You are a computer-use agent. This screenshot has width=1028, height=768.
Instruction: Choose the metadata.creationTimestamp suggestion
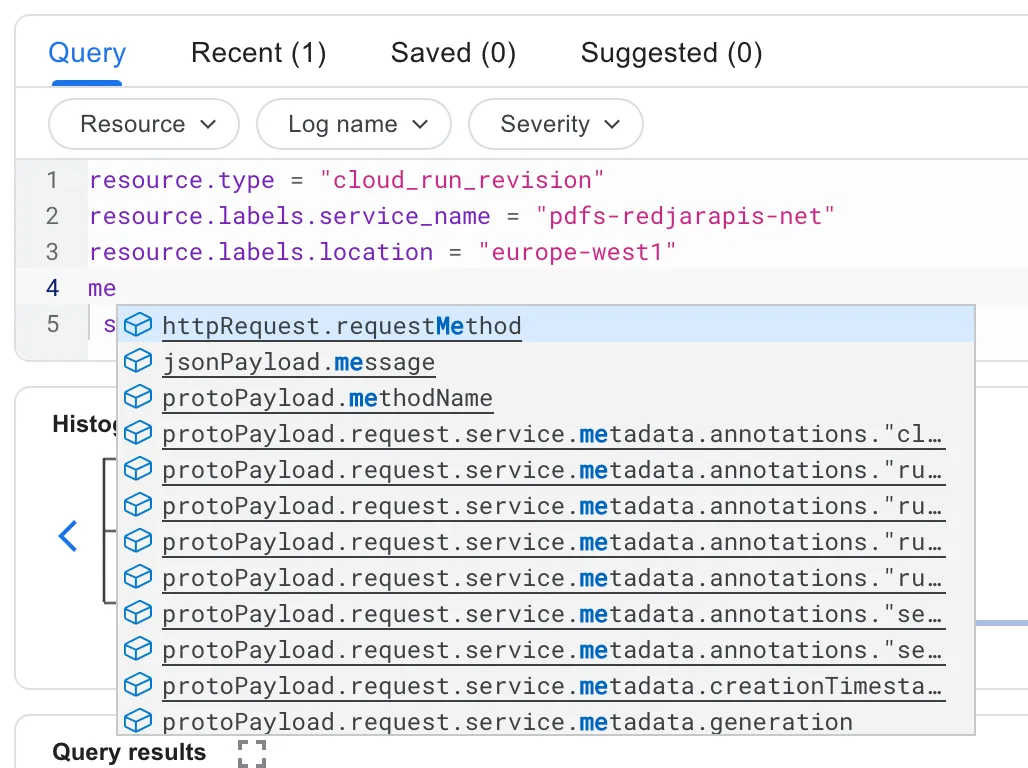(545, 685)
